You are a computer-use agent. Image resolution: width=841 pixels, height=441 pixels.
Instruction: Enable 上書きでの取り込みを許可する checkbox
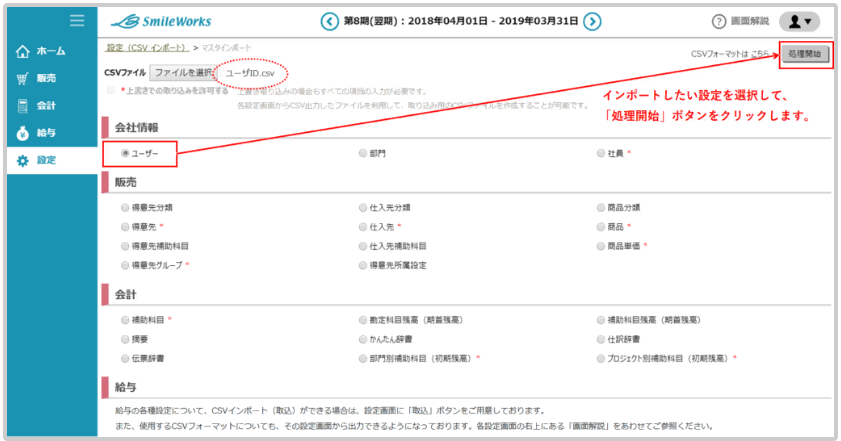[x=111, y=90]
